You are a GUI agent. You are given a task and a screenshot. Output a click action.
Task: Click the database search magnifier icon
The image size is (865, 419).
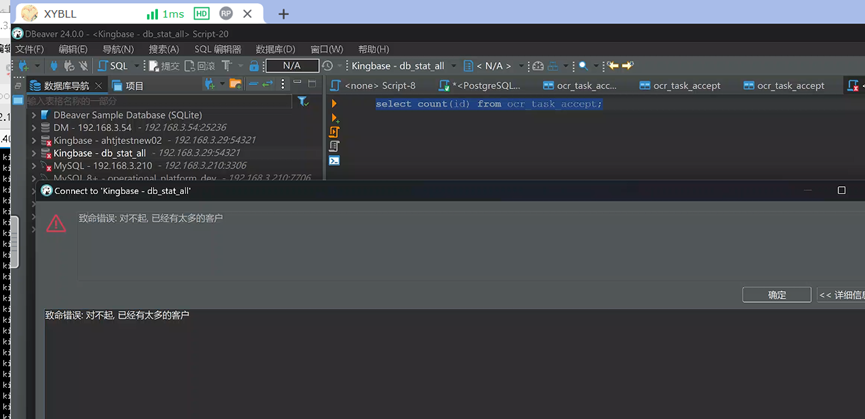583,66
